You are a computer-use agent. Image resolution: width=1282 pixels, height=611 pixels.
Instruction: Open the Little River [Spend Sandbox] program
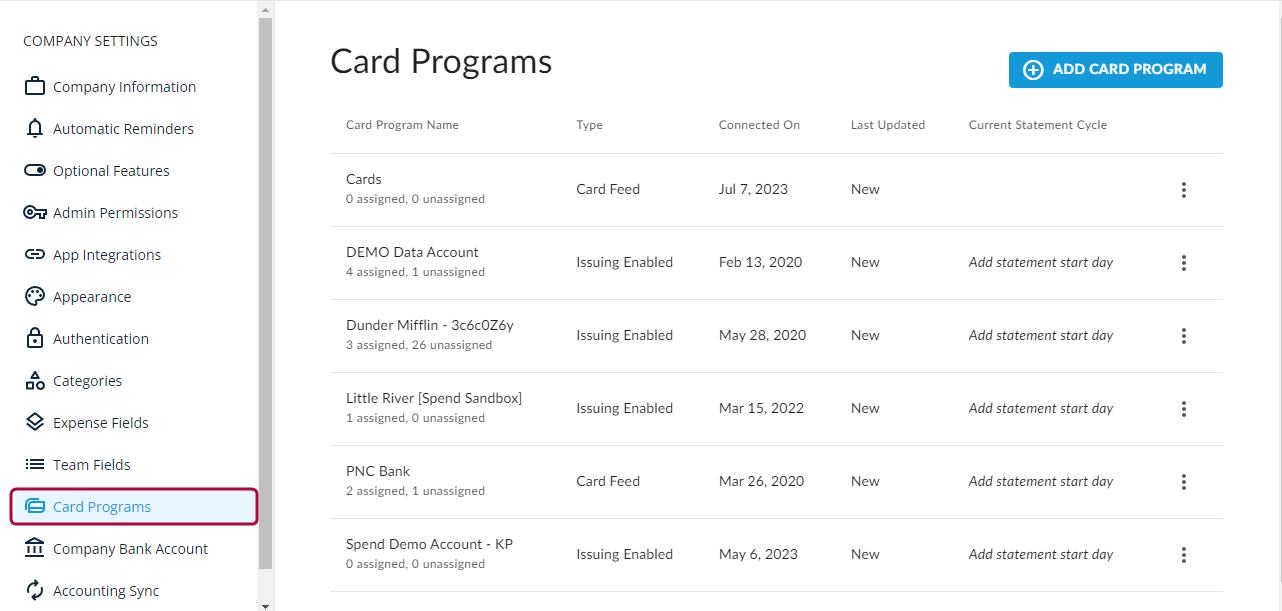[433, 397]
